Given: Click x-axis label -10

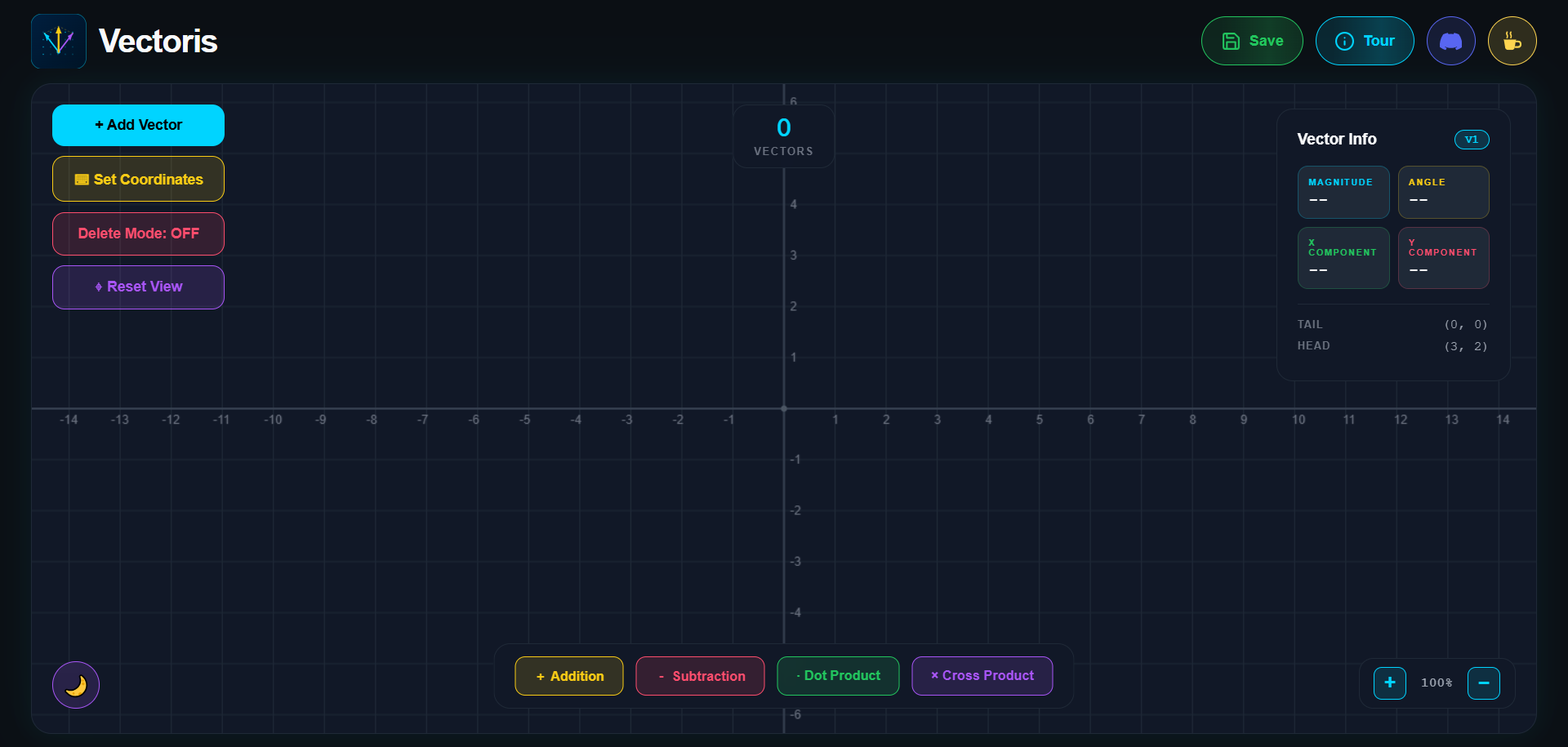Looking at the screenshot, I should 273,420.
